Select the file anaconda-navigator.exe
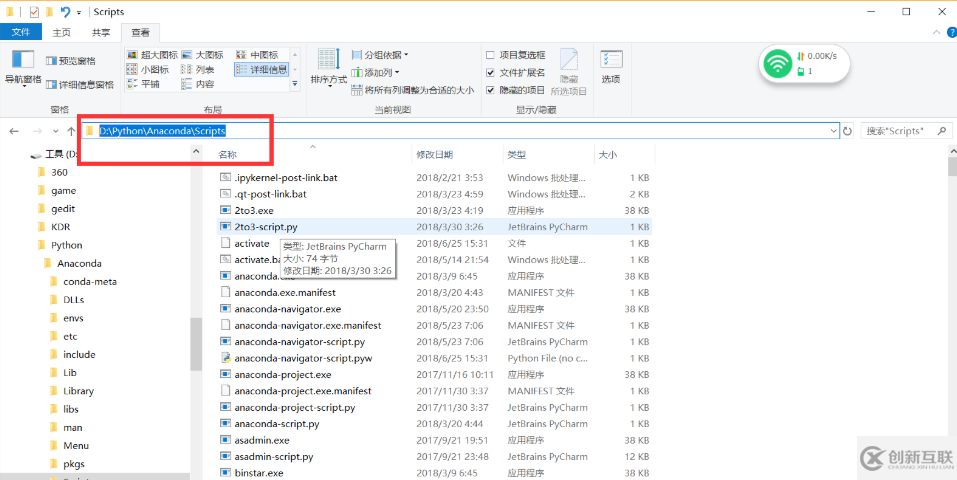Screen dimensions: 957x480 point(287,309)
